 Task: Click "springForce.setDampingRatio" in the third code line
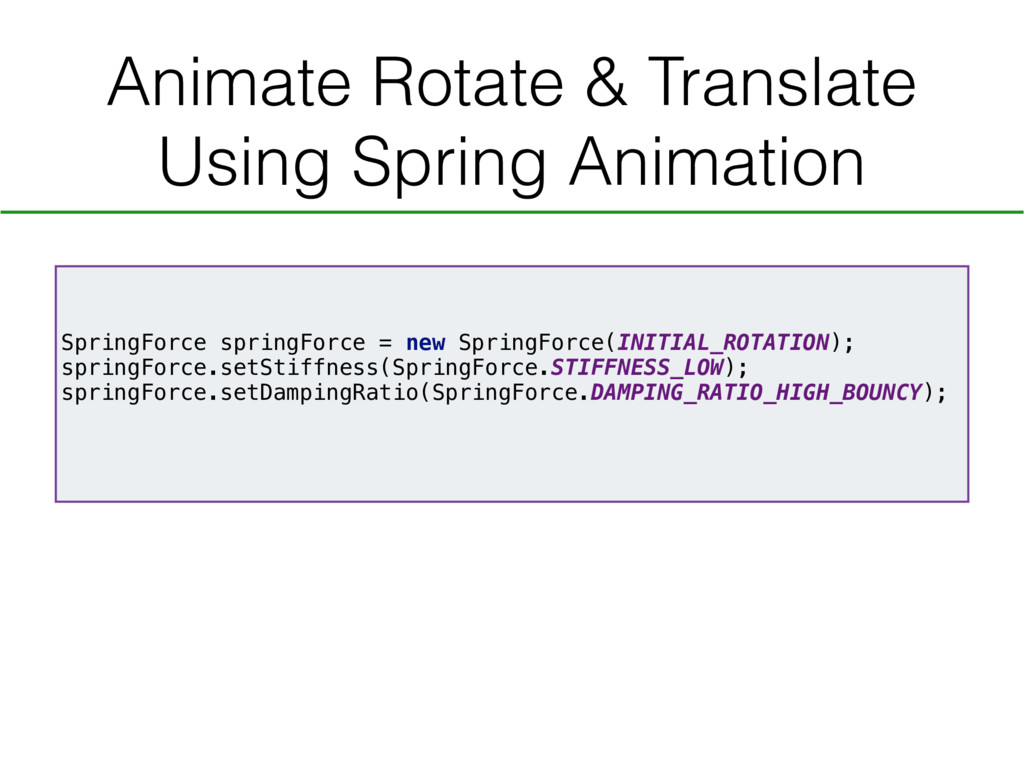click(x=240, y=392)
